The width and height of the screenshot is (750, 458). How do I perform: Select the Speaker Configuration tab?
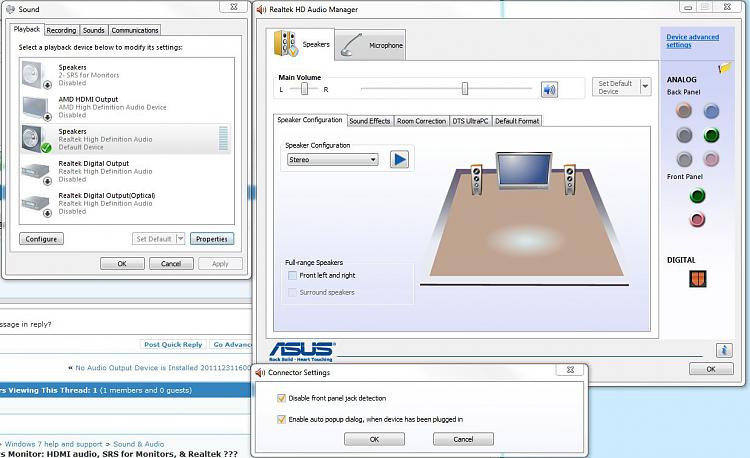(310, 120)
